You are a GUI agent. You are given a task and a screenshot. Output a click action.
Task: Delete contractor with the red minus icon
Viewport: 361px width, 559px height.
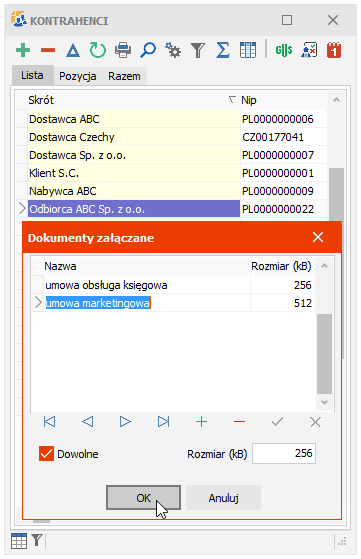pyautogui.click(x=48, y=50)
